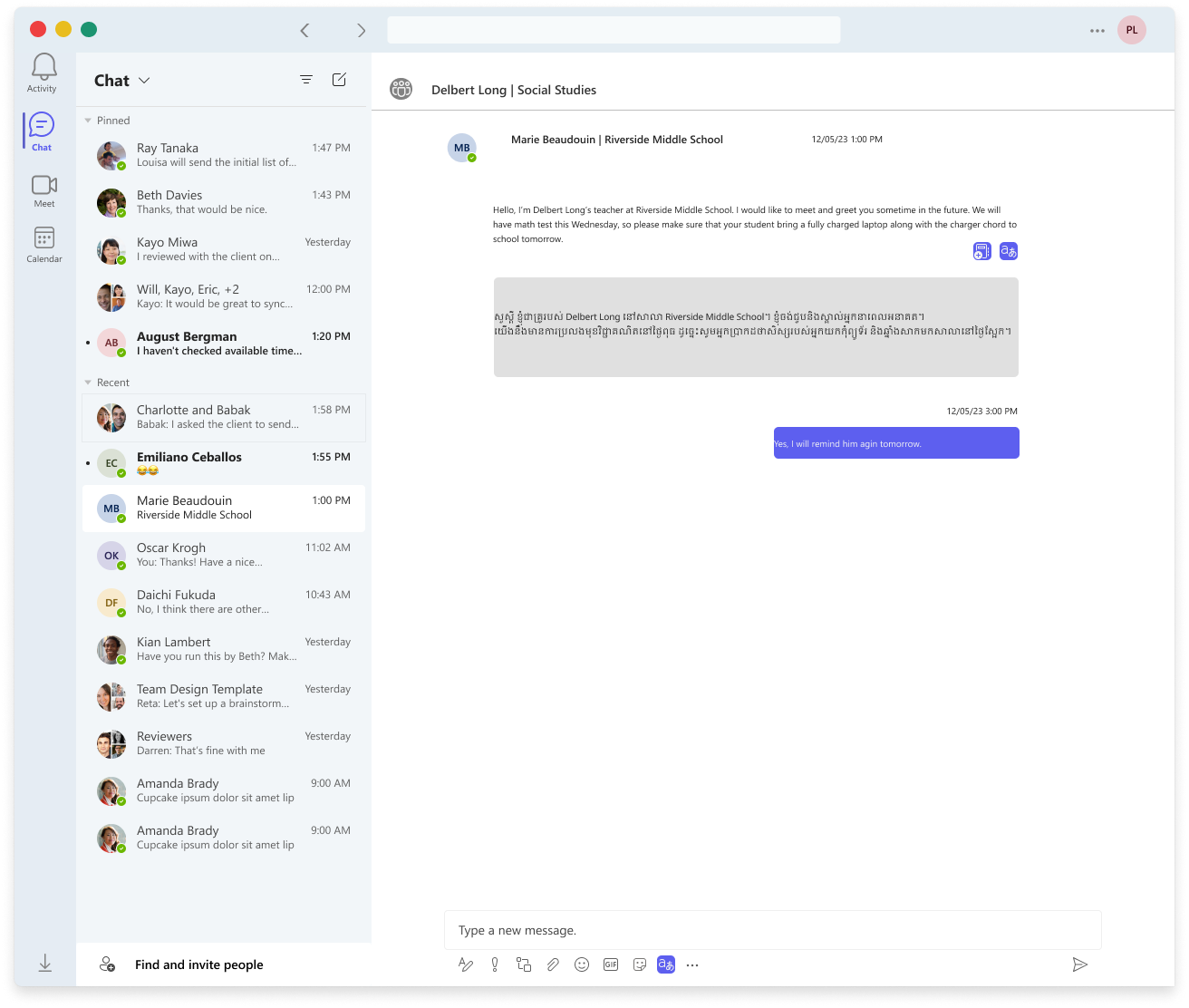The image size is (1189, 1008).
Task: Open the PL profile avatar
Action: pyautogui.click(x=1132, y=30)
